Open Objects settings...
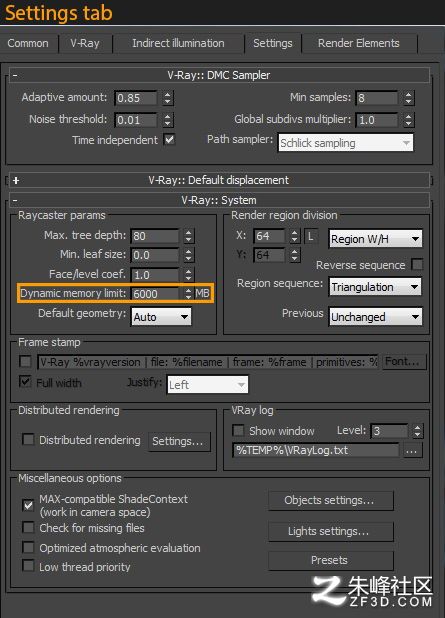This screenshot has width=445, height=618. [x=331, y=501]
